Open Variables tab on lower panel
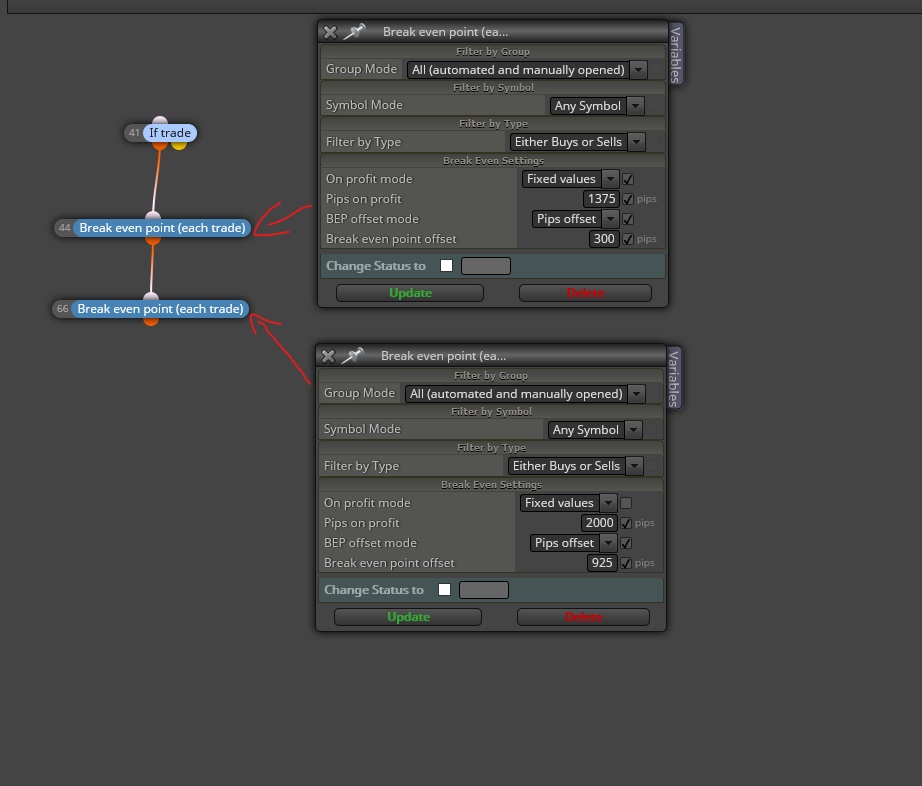The height and width of the screenshot is (786, 922). coord(674,378)
